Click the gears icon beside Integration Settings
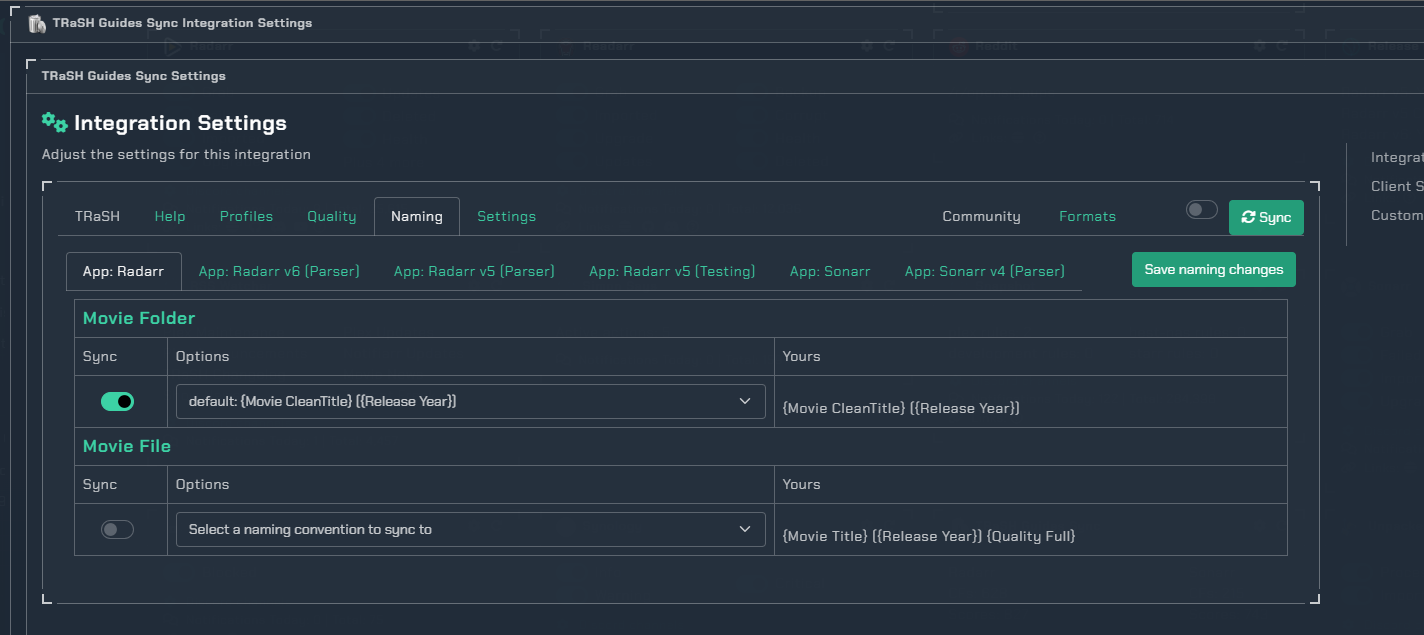Viewport: 1424px width, 635px height. (54, 123)
